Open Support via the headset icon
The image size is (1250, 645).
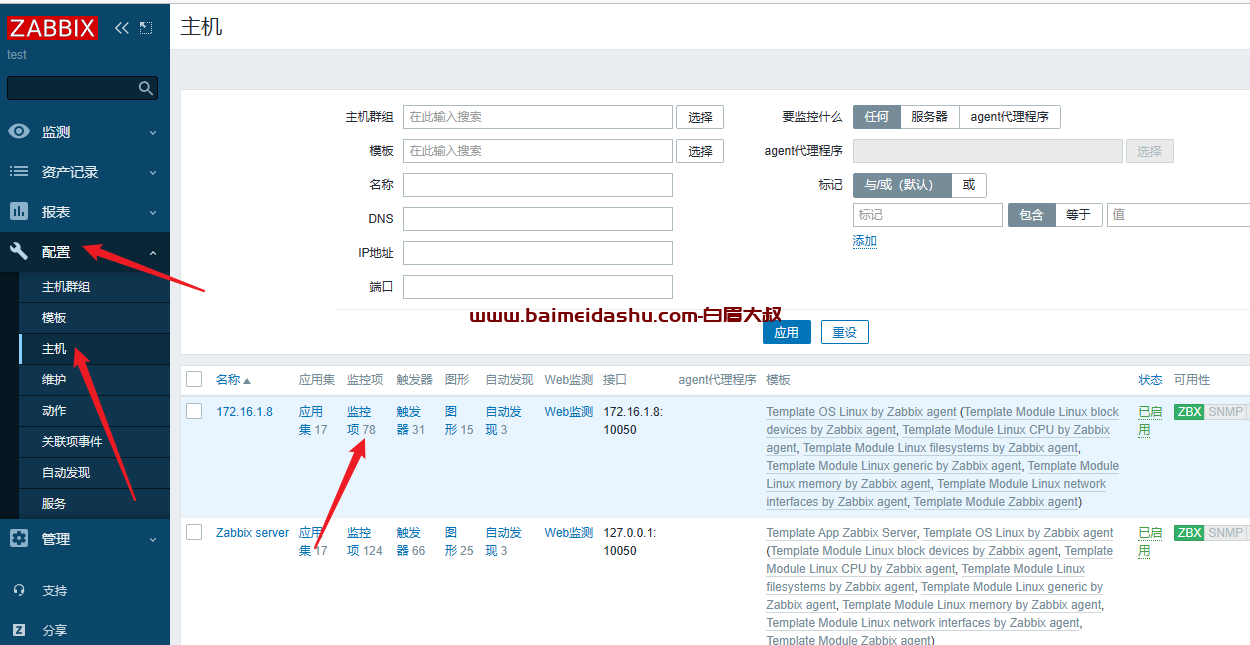click(19, 590)
